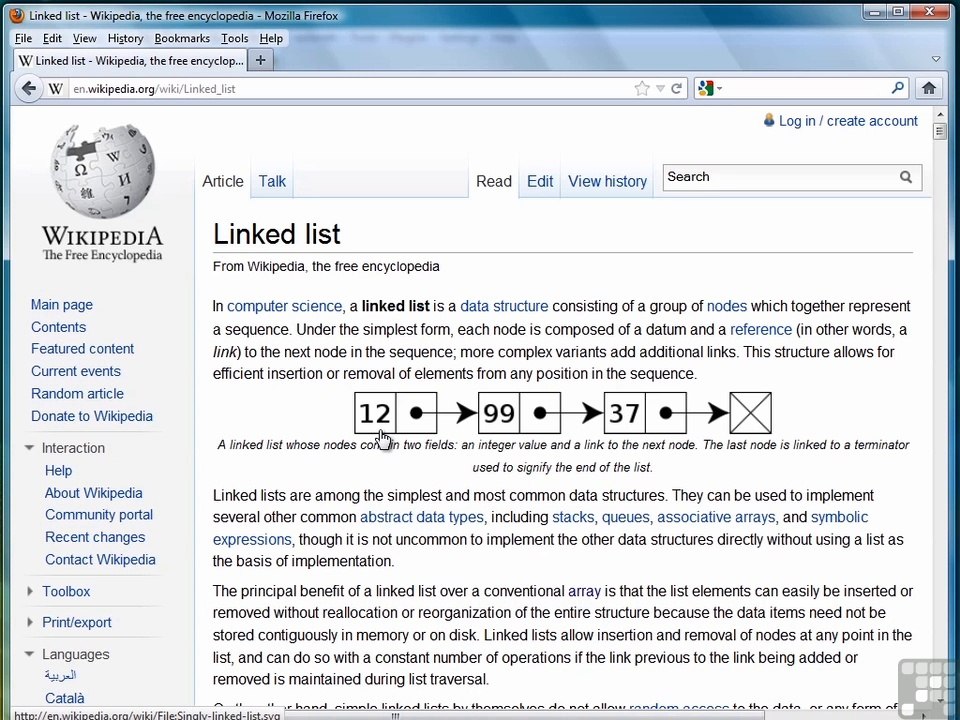
Task: Open the History menu
Action: pos(126,39)
